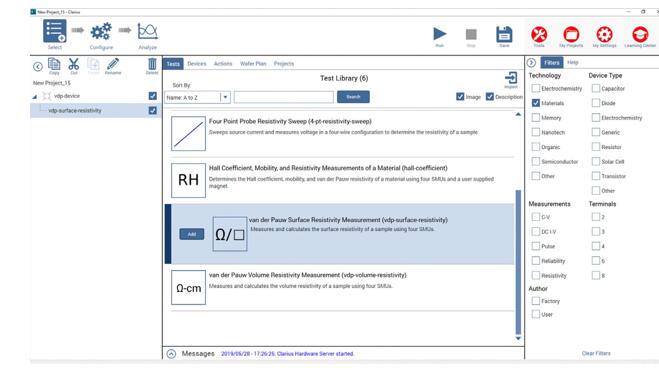This screenshot has height=371, width=659.
Task: Switch to the Wafer Plan tab
Action: tap(253, 63)
